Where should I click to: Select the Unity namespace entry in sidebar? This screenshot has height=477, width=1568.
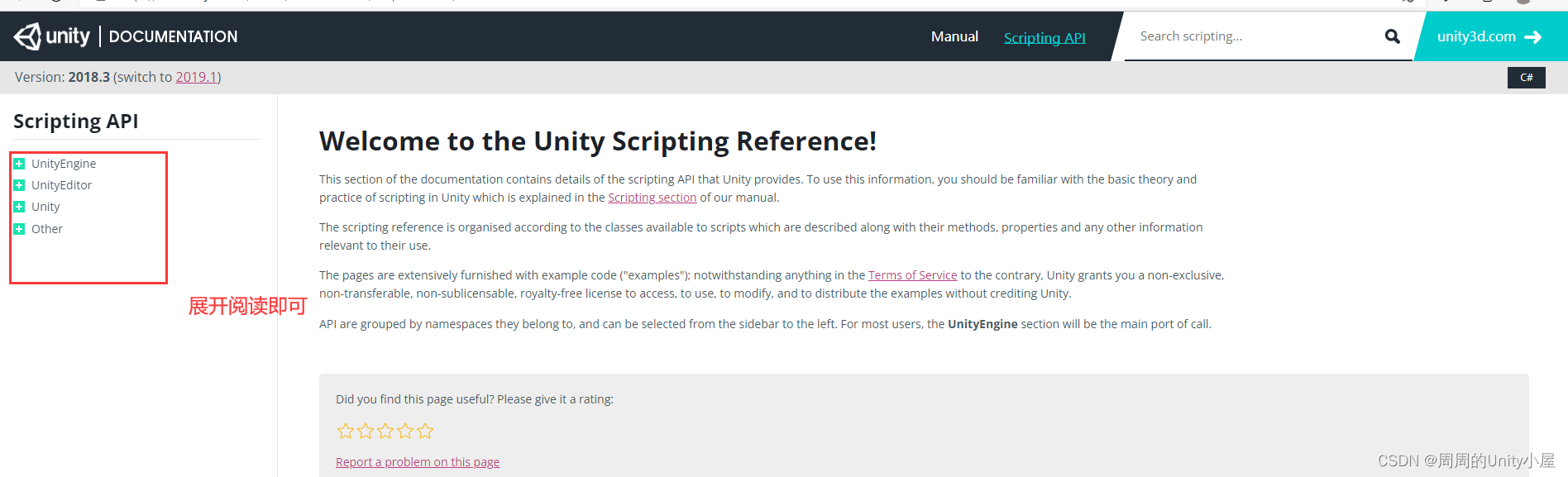pyautogui.click(x=45, y=207)
